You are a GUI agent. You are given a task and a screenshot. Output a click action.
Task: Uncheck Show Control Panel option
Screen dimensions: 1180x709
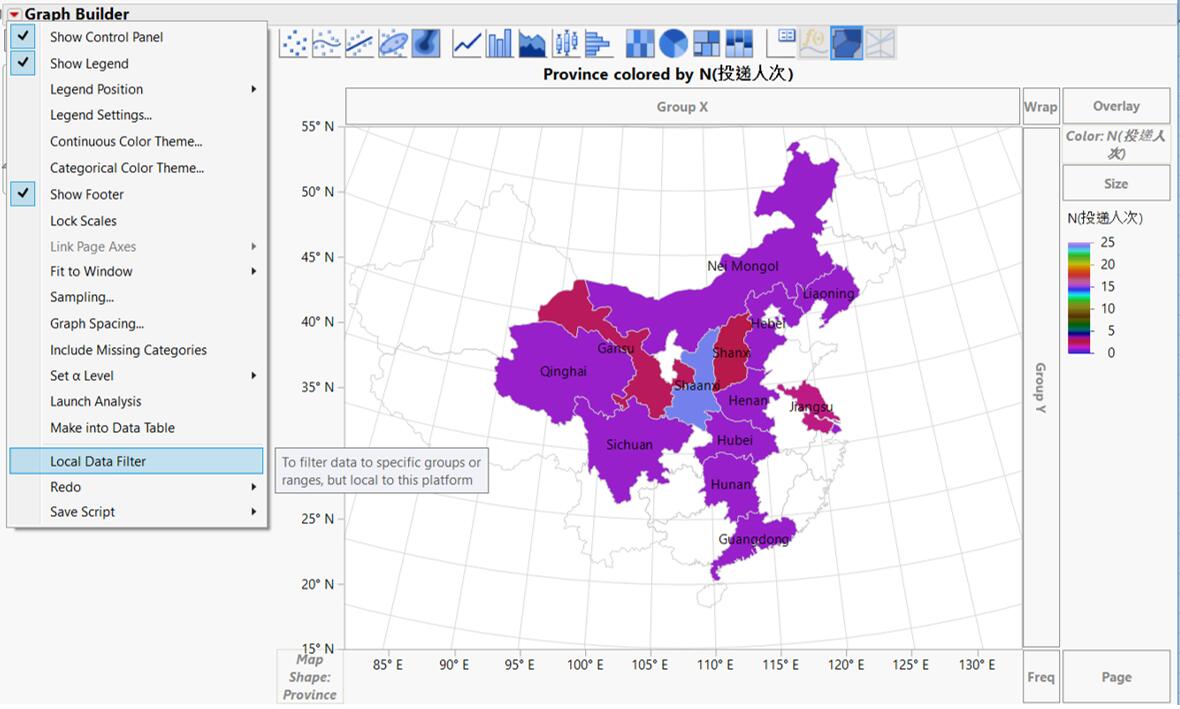tap(106, 37)
